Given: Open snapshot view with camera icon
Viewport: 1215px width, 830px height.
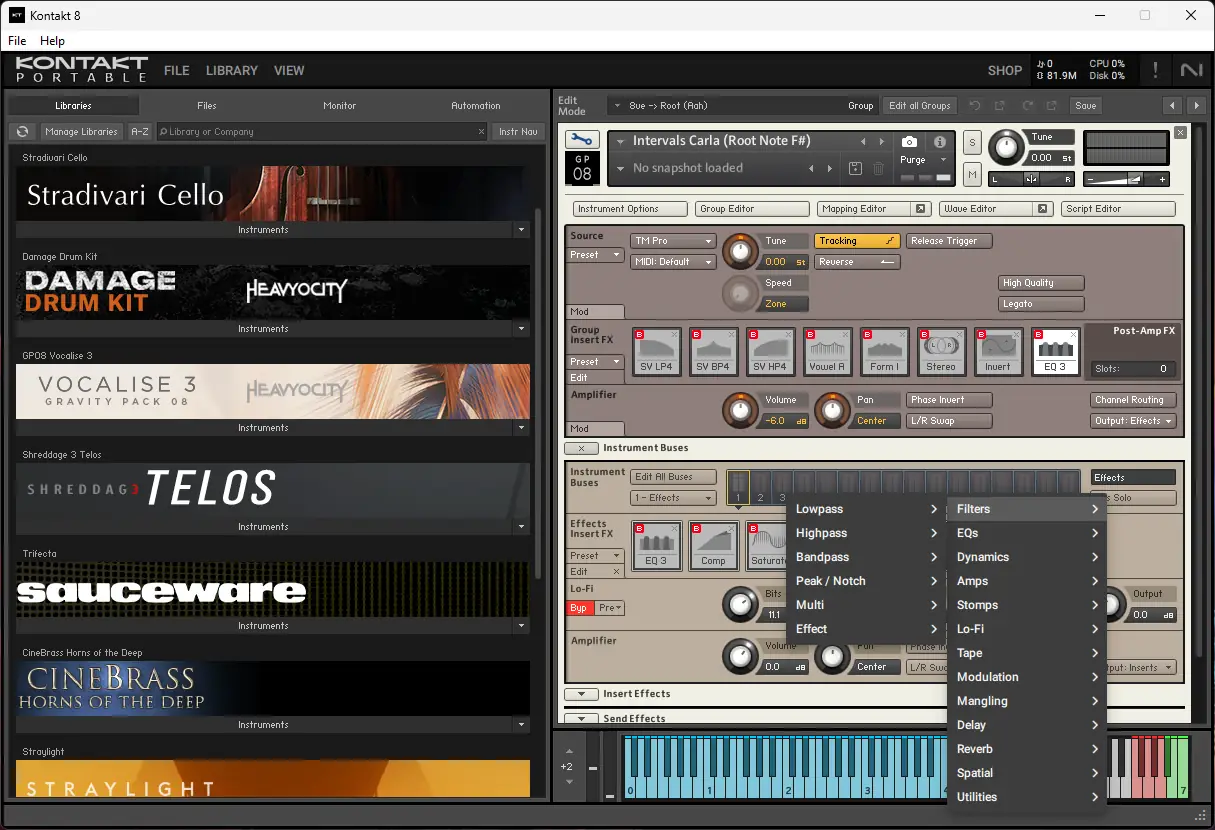Looking at the screenshot, I should [x=909, y=142].
